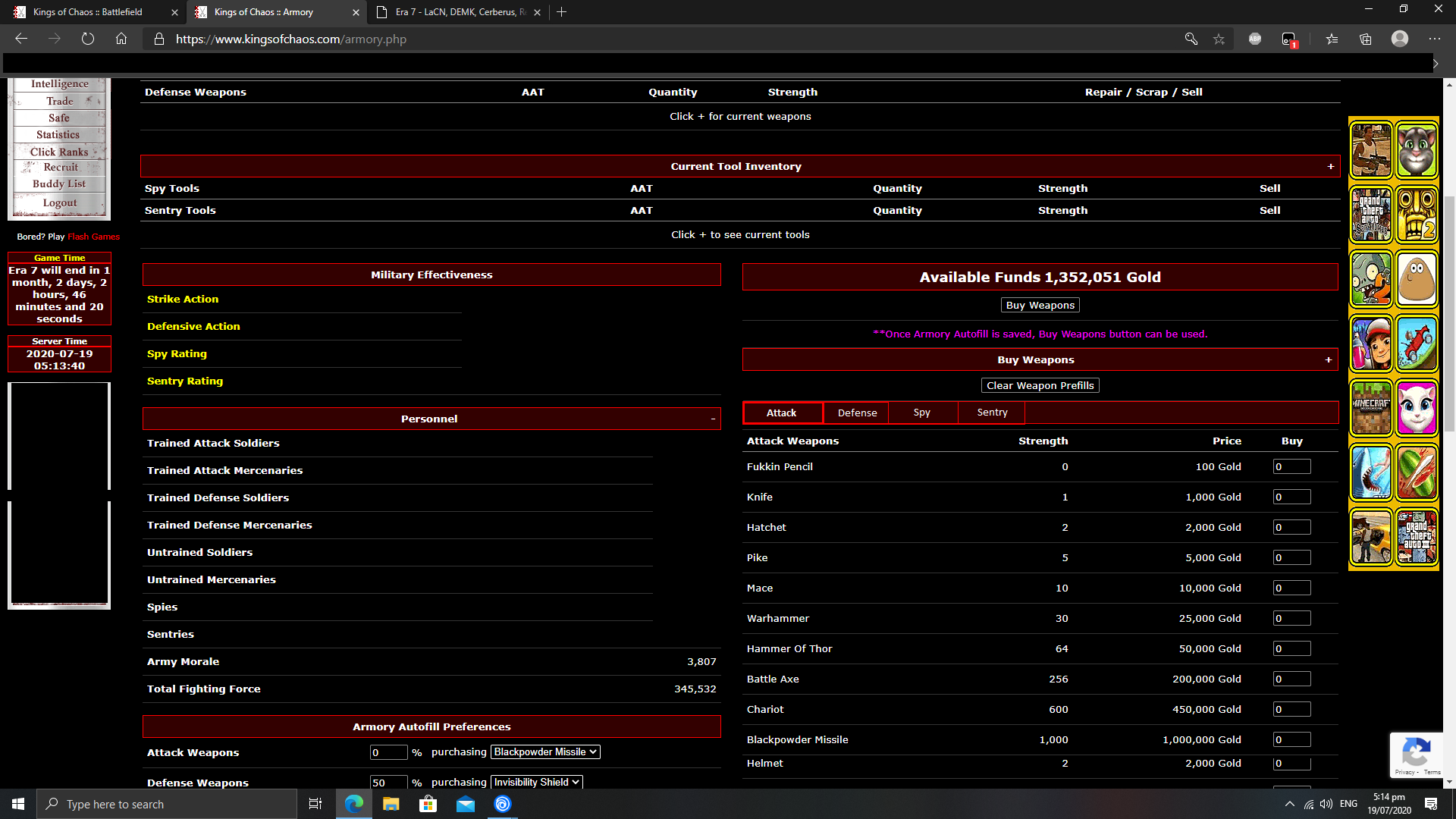Click the Minecraft game thumbnail
1456x819 pixels.
(1371, 409)
